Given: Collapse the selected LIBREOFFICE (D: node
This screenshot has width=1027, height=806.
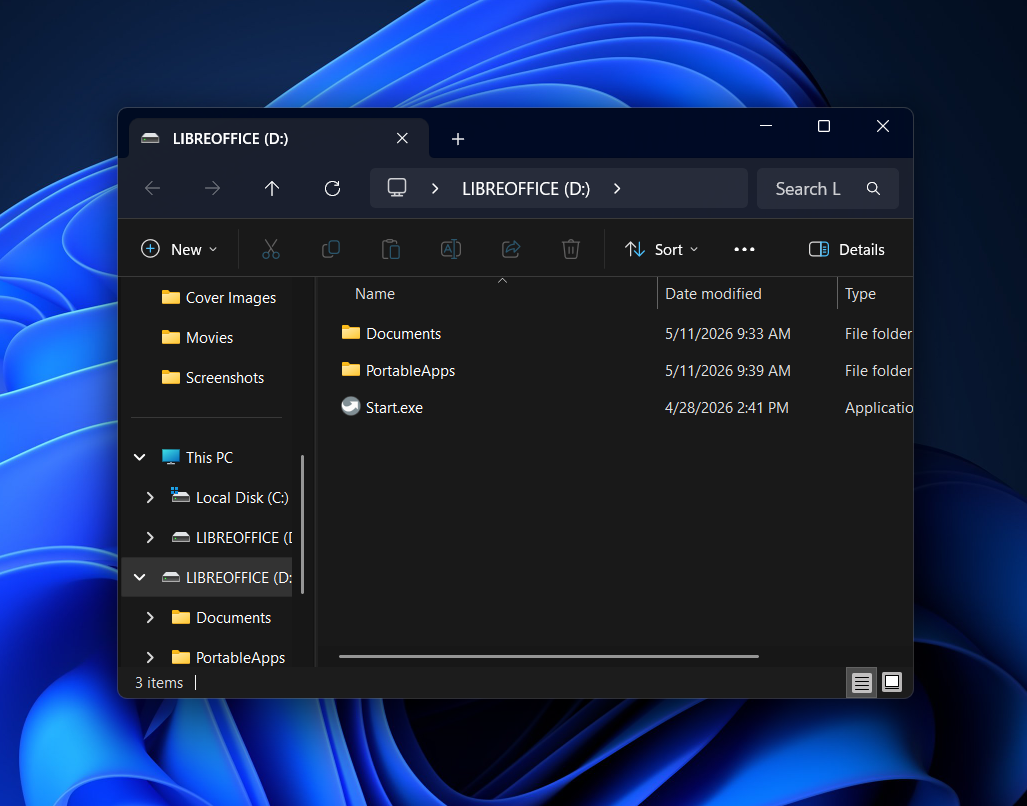Looking at the screenshot, I should [140, 577].
